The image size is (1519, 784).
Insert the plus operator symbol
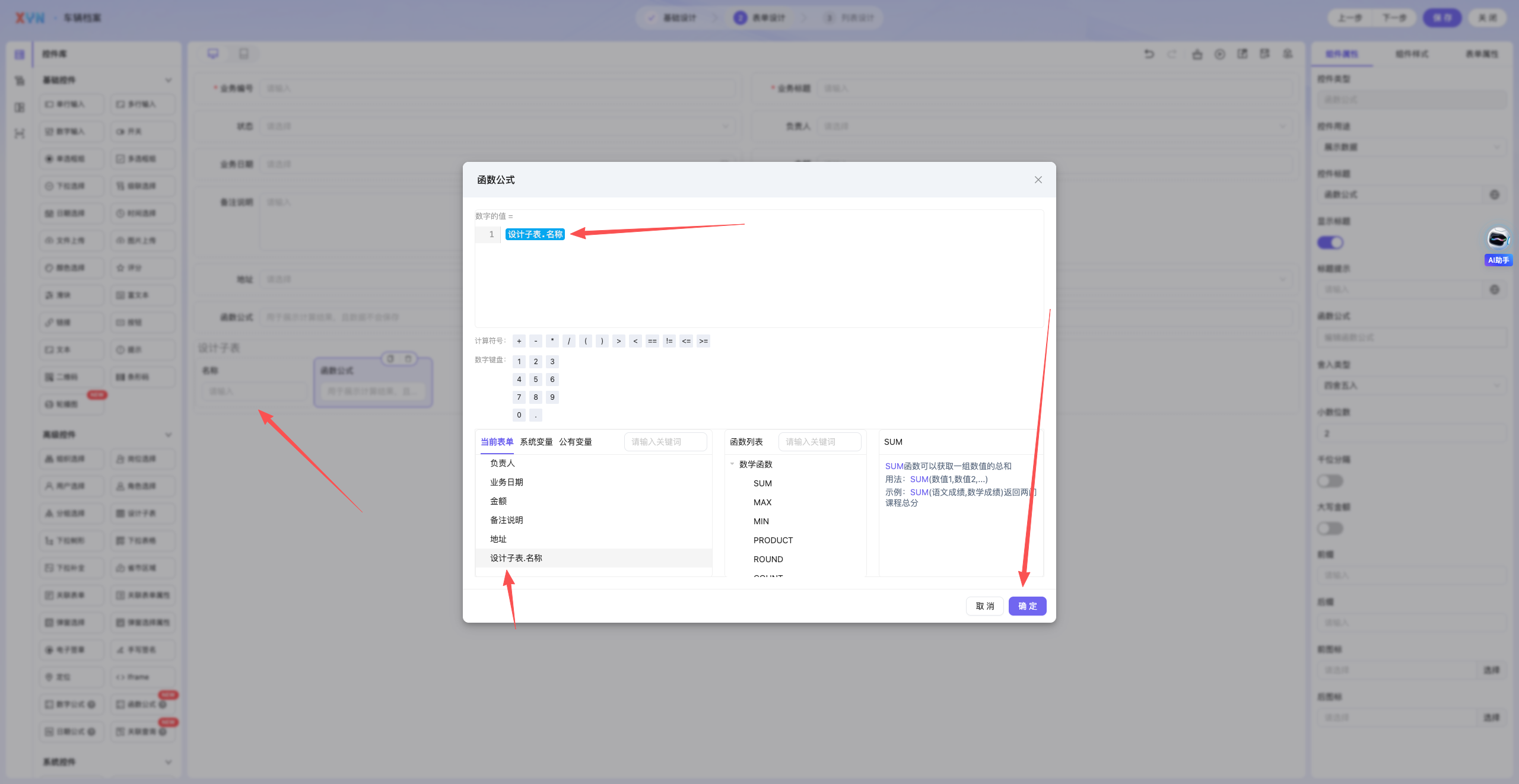coord(519,341)
